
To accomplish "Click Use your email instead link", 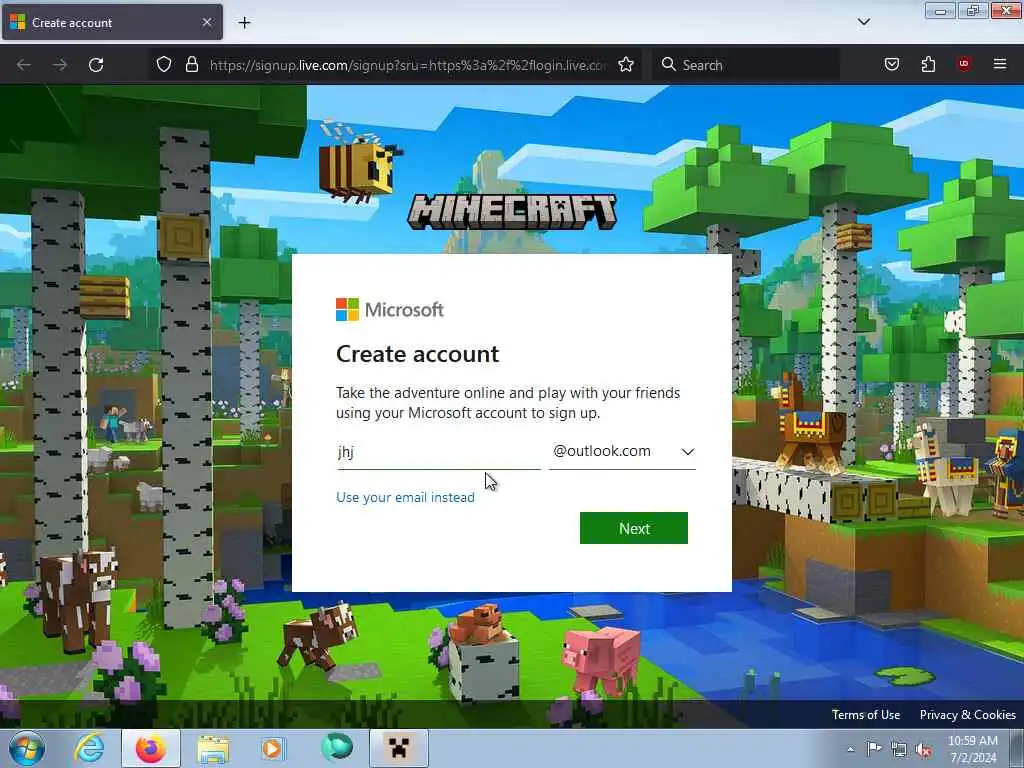I will point(406,498).
